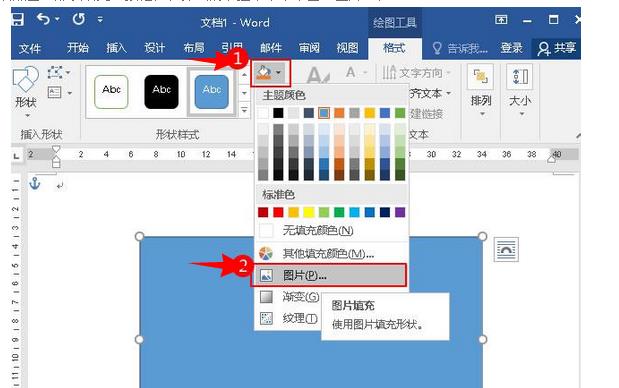Open the Ribbon Display Options icon
This screenshot has width=619, height=388.
(x=501, y=19)
